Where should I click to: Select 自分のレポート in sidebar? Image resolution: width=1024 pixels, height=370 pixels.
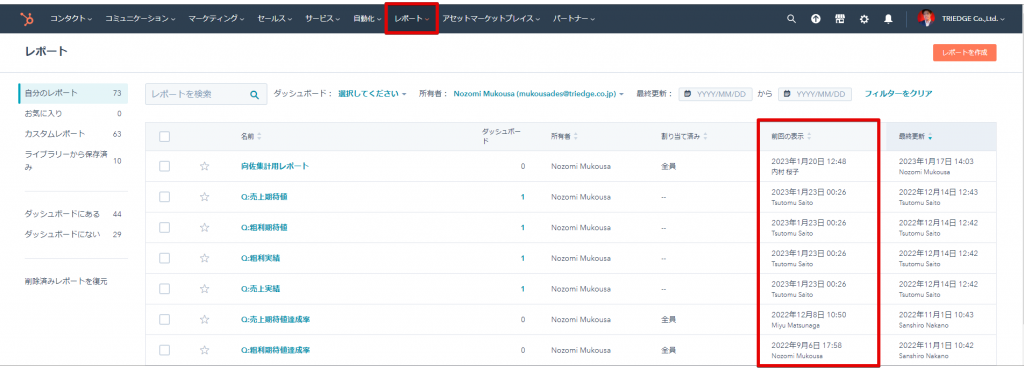[73, 93]
